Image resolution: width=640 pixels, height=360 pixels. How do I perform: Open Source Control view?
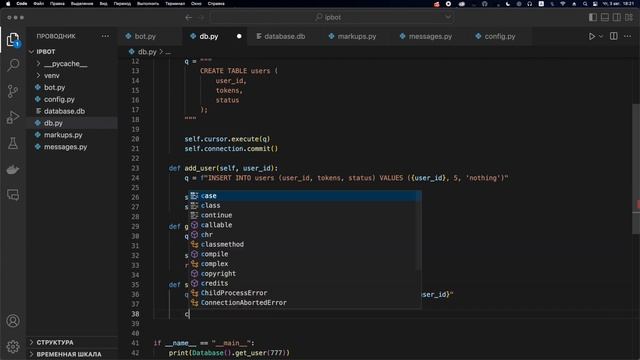(13, 91)
